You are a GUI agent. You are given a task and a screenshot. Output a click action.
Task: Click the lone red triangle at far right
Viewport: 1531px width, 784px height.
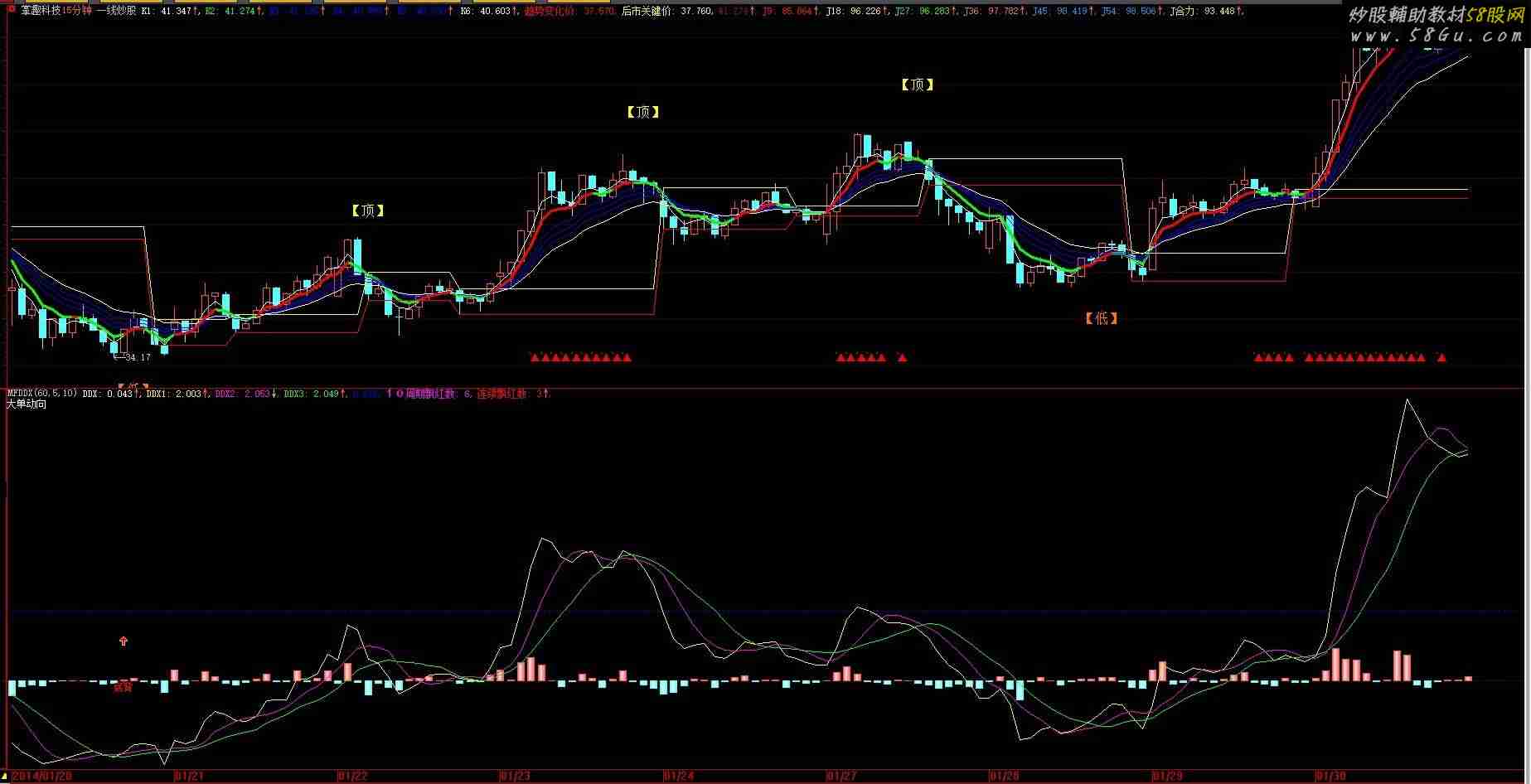coord(1441,358)
